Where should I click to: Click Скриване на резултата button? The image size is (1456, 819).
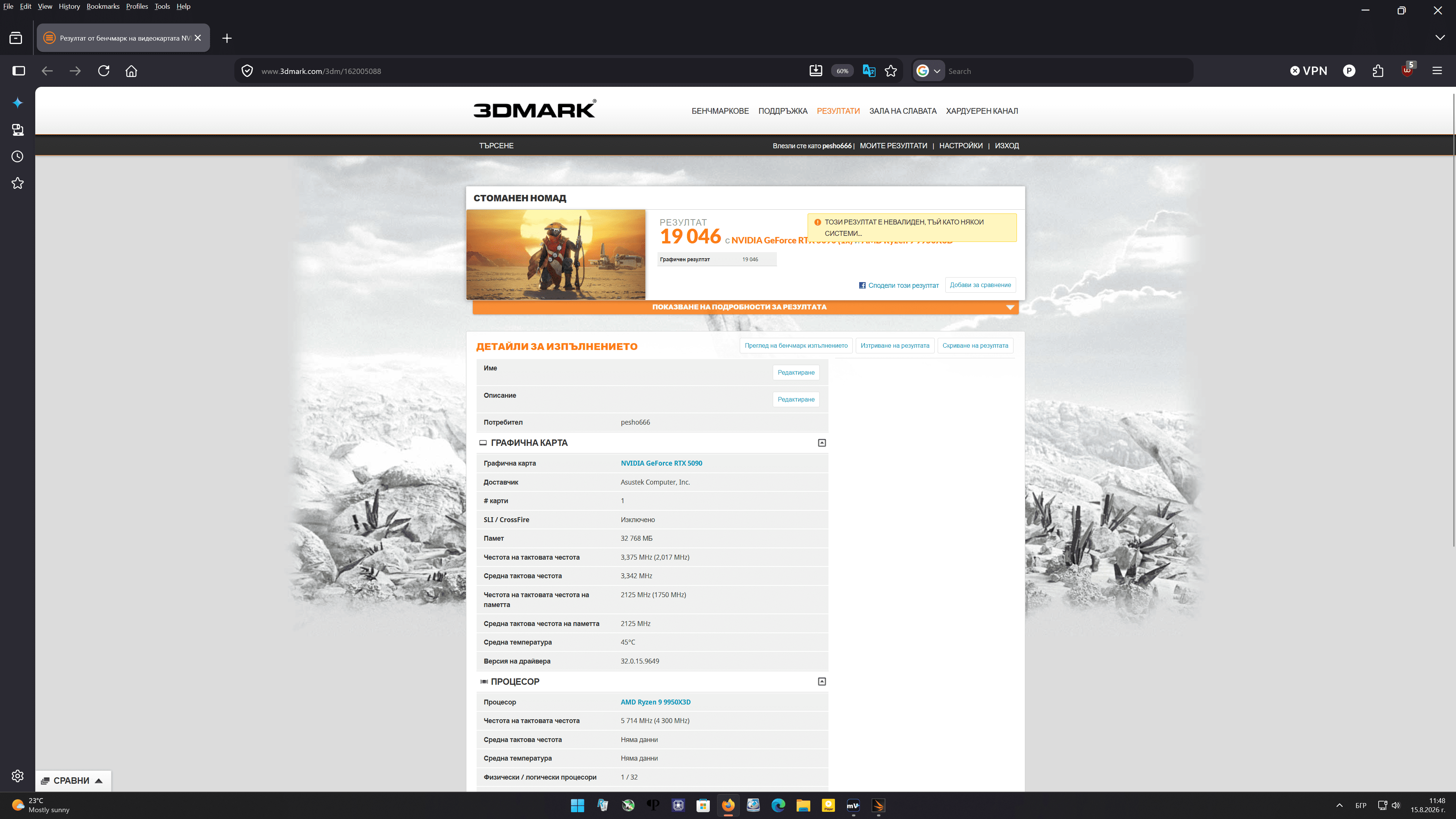pos(975,345)
